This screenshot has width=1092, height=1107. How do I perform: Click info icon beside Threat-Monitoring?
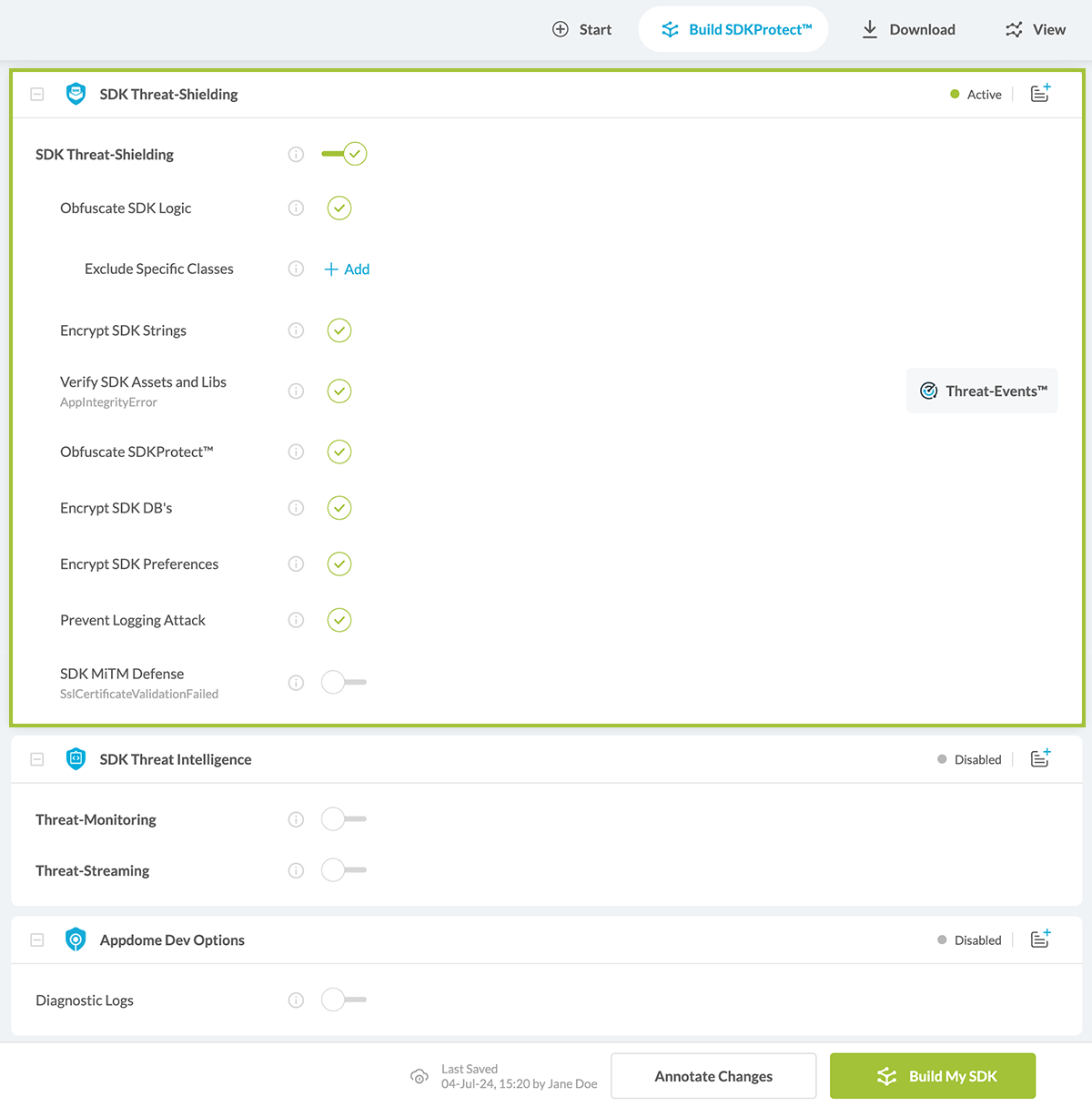pyautogui.click(x=296, y=819)
